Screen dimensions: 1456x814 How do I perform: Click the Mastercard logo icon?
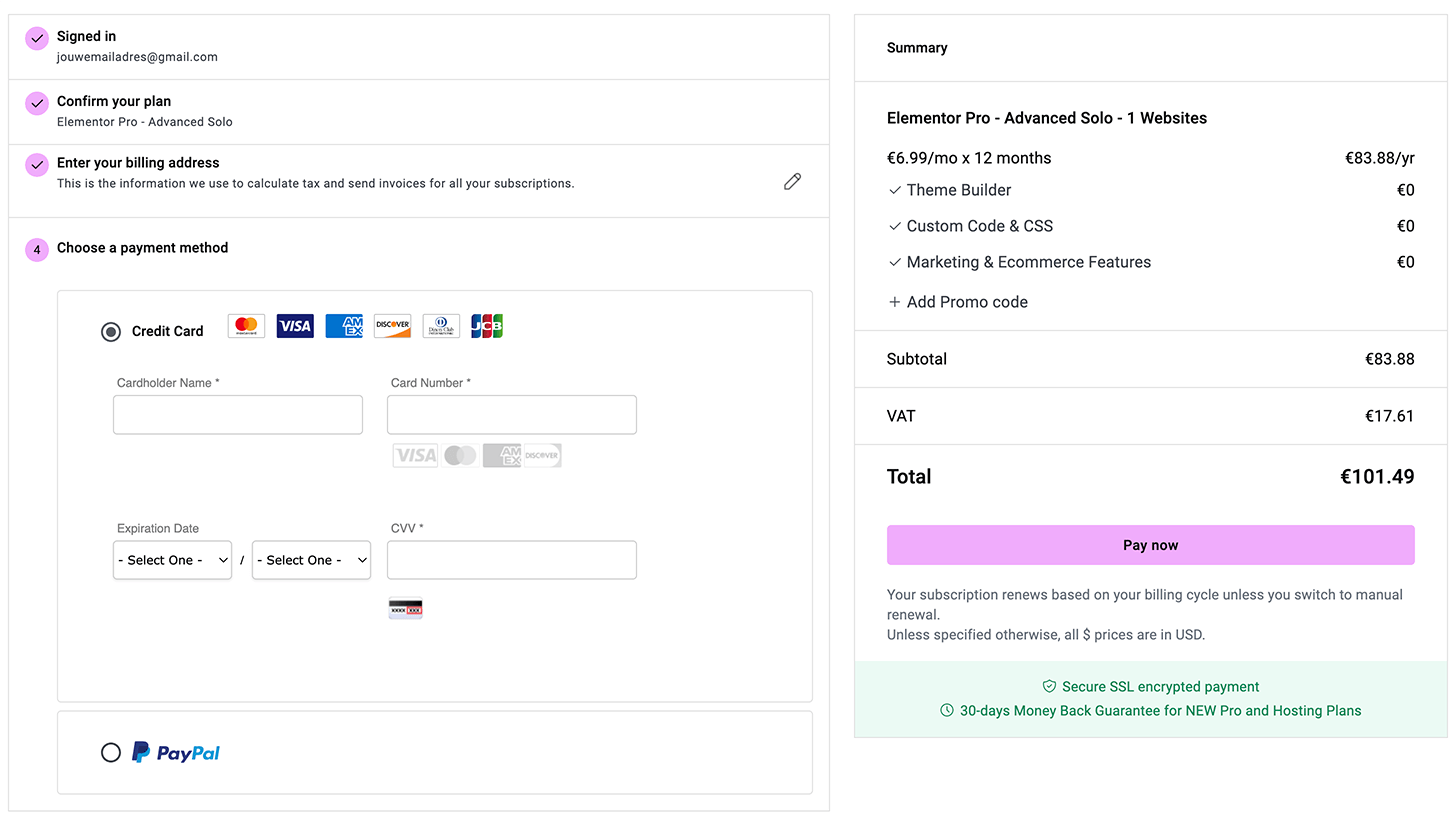tap(246, 326)
